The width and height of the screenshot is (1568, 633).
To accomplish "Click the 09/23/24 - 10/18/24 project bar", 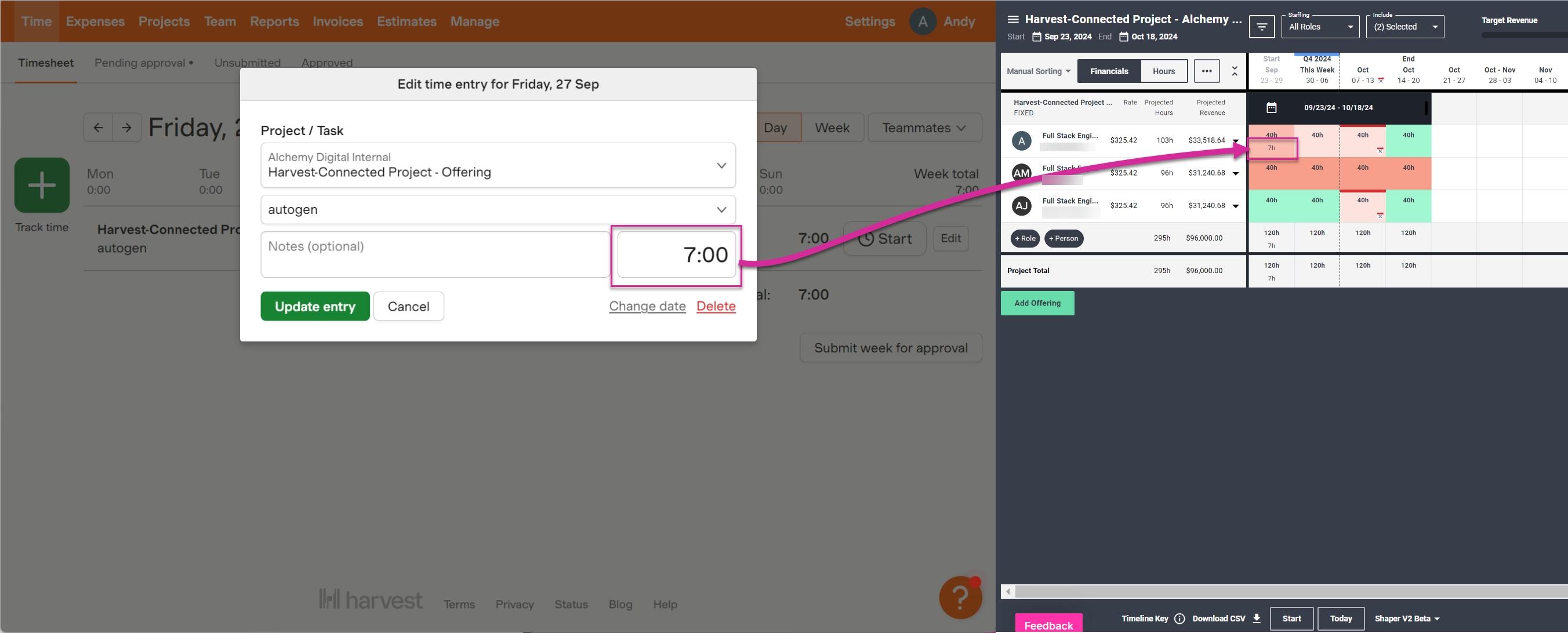I will pyautogui.click(x=1339, y=108).
